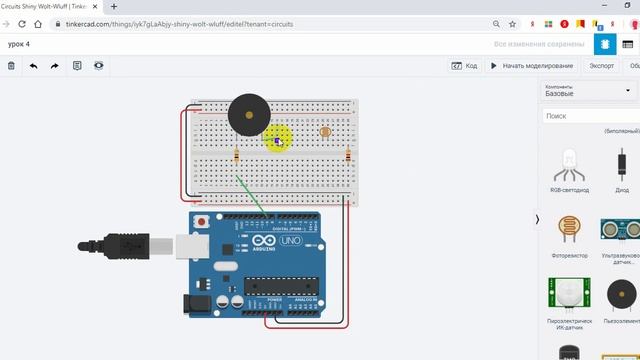Open a new browser tab
The height and width of the screenshot is (360, 640).
coord(114,7)
